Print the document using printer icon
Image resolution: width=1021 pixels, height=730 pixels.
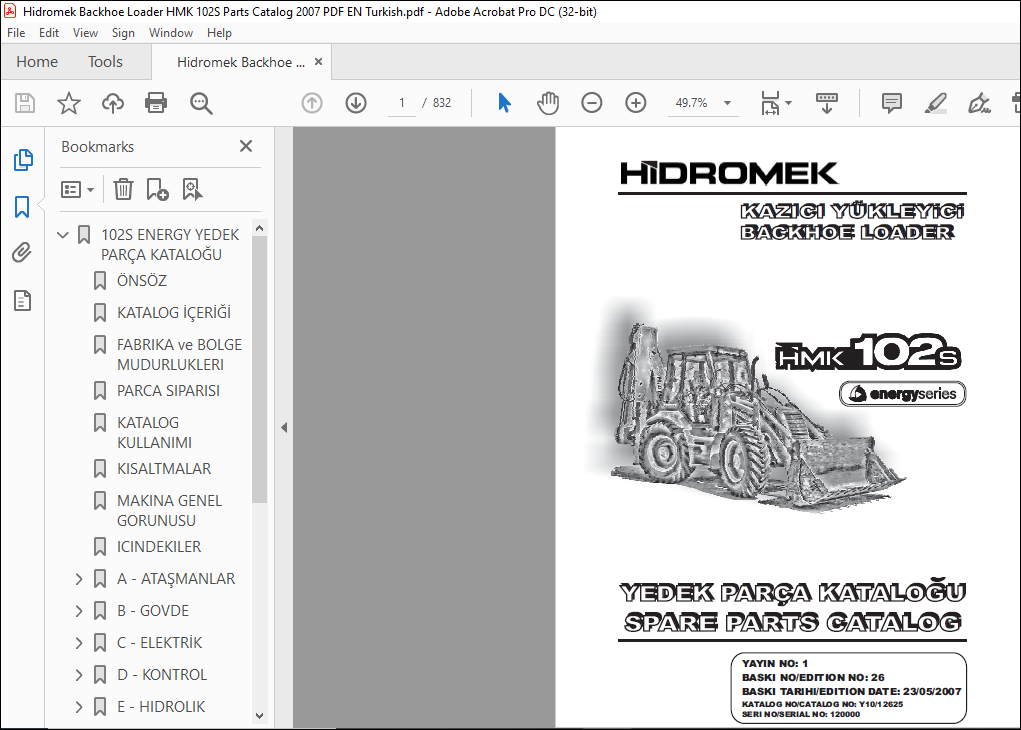(x=156, y=103)
